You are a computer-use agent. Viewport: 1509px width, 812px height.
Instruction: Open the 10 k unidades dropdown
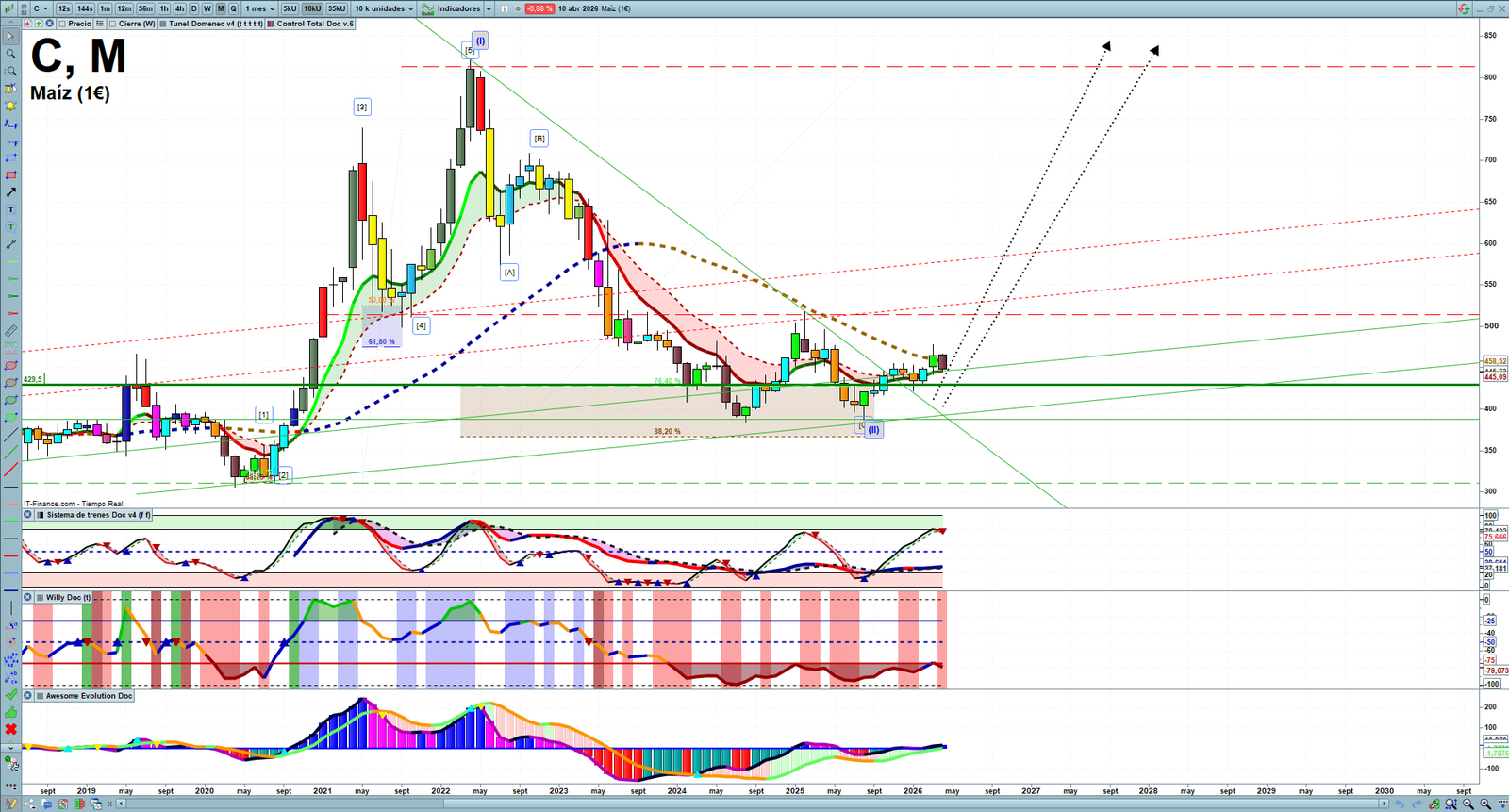point(384,8)
